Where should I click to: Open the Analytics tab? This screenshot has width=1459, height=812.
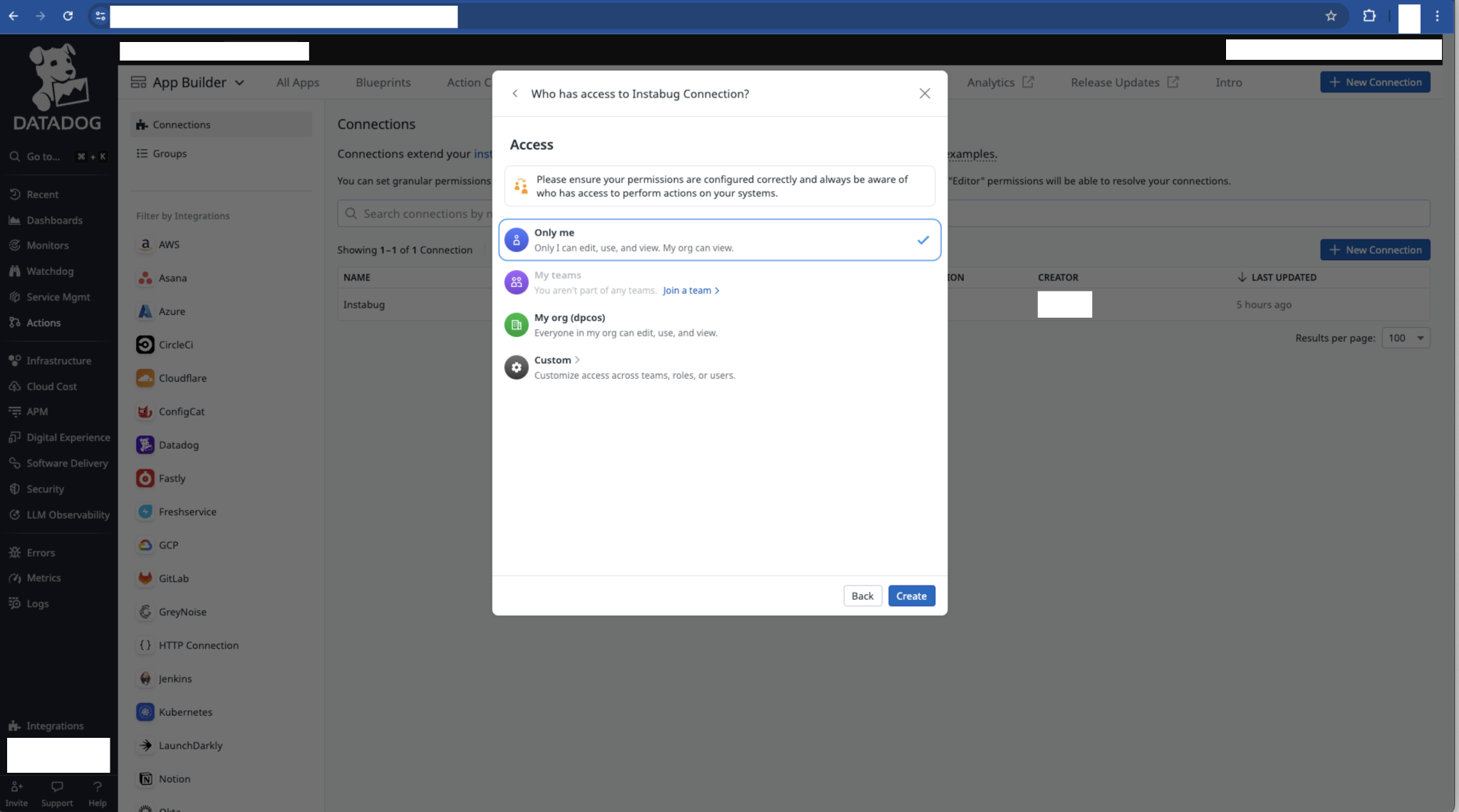(x=1000, y=83)
